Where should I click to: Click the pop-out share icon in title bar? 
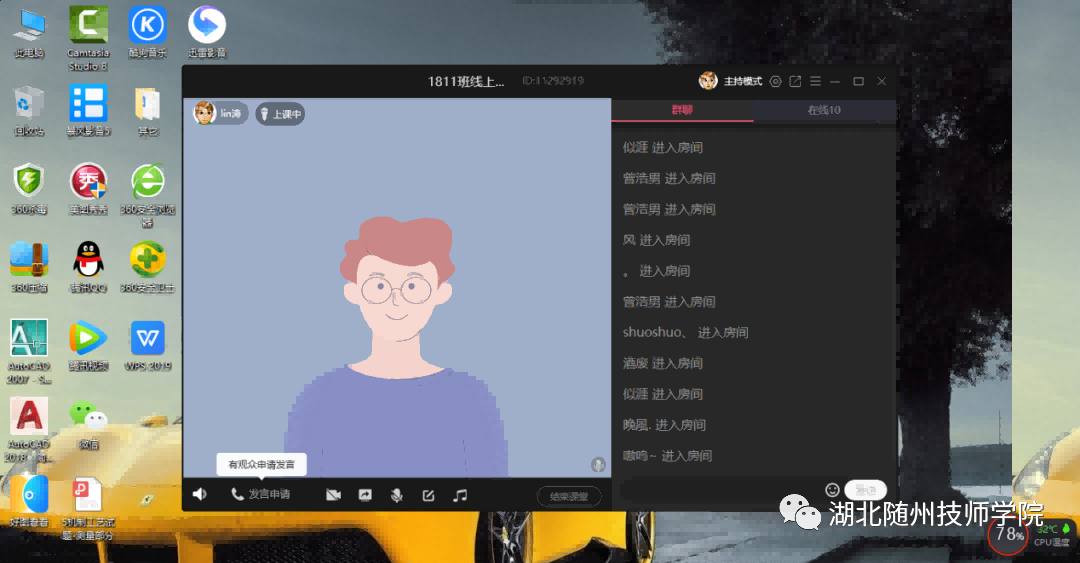(x=795, y=81)
